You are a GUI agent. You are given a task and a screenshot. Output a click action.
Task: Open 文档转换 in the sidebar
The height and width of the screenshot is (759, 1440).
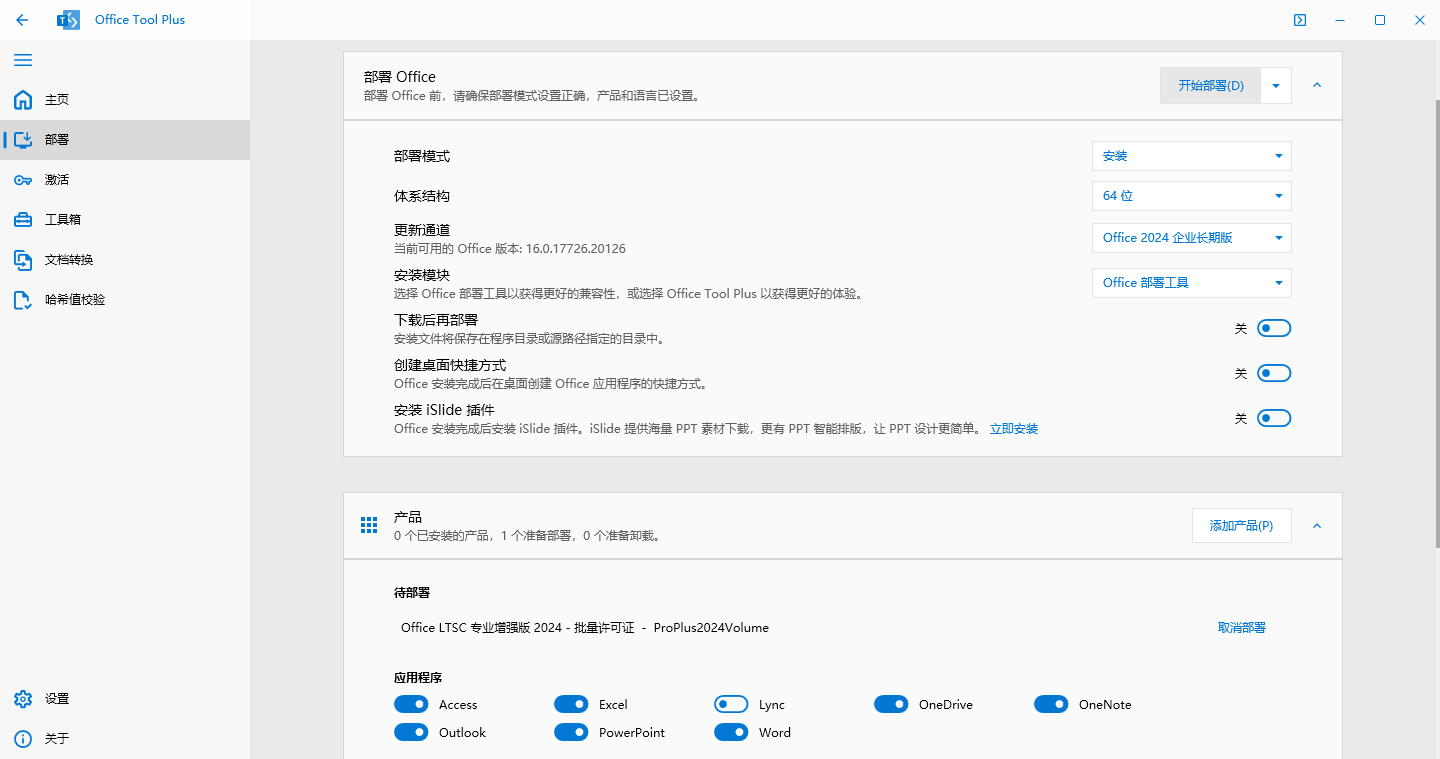(125, 260)
